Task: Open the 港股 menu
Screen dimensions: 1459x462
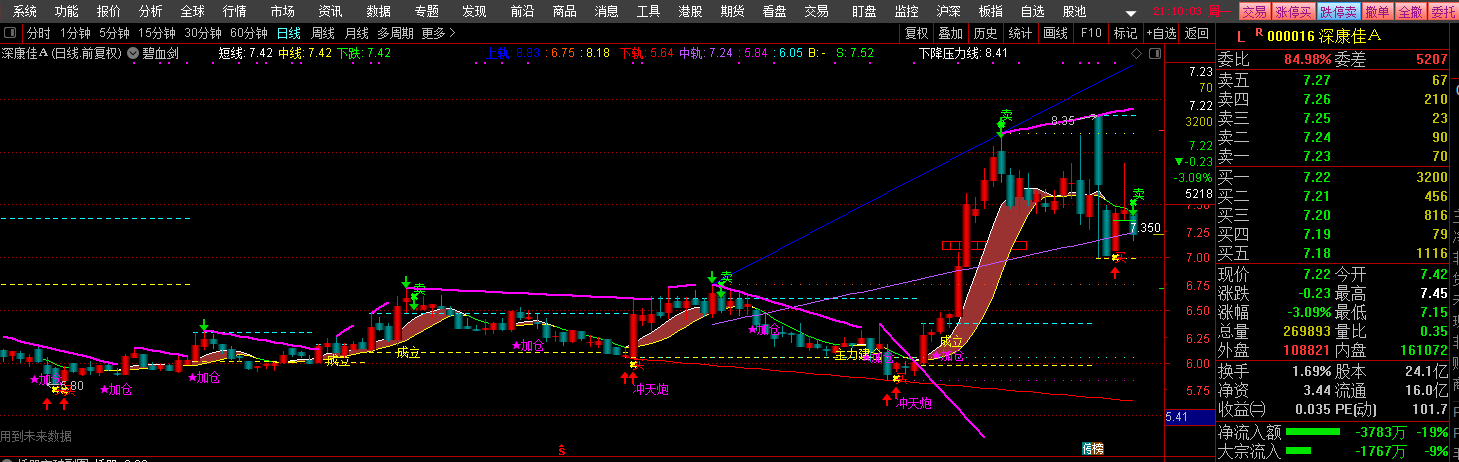Action: click(x=690, y=12)
